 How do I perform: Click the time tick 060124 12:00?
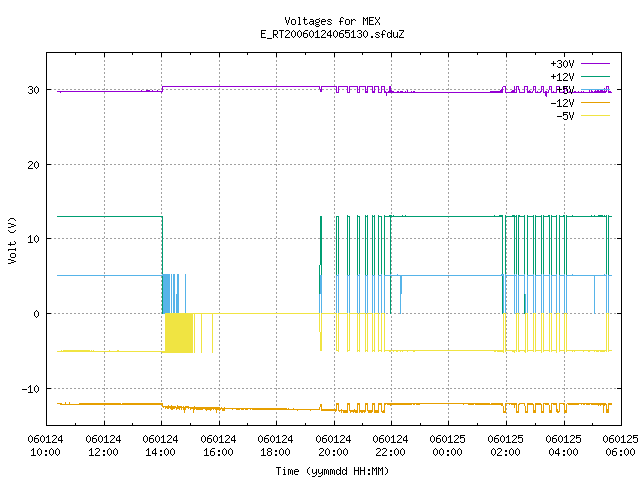click(x=103, y=446)
